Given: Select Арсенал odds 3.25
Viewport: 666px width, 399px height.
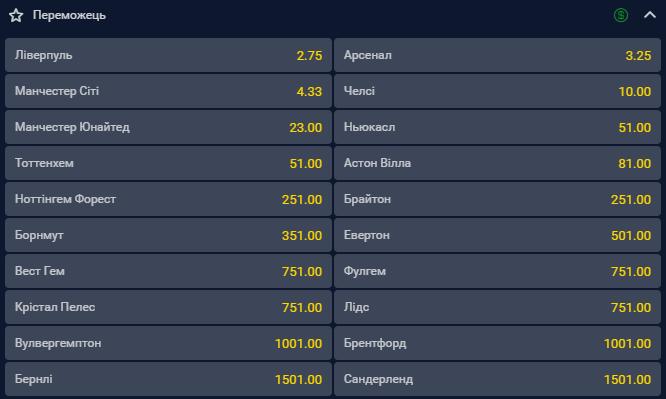Looking at the screenshot, I should click(497, 55).
